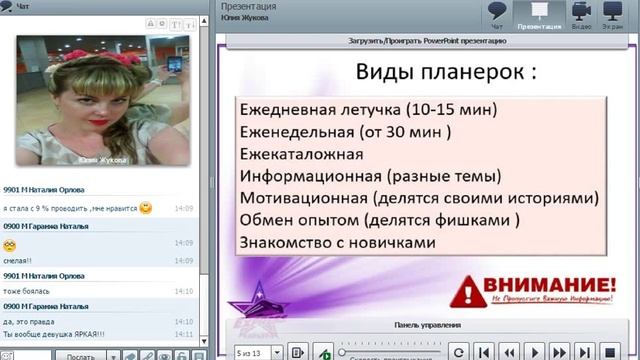Viewport: 640px width, 360px height.
Task: Click the ВНИМАНИЕ! warning banner on slide
Action: (x=533, y=291)
